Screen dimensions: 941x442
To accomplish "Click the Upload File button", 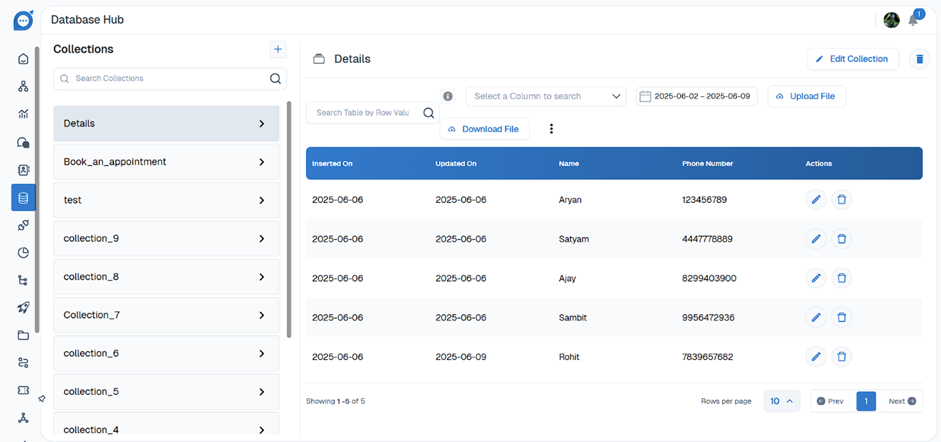I will [806, 96].
